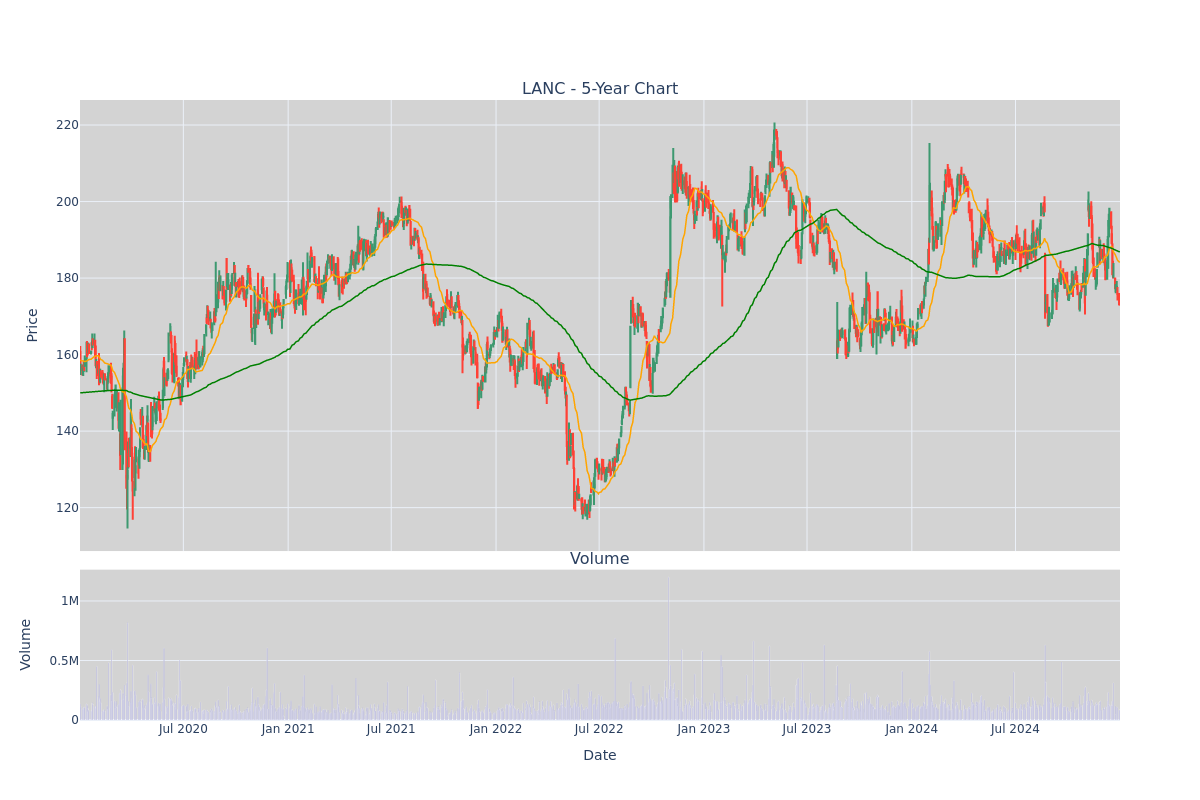Screen dimensions: 1200x800
Task: Click the chart title LANC - 5-Year Chart
Action: 600,89
